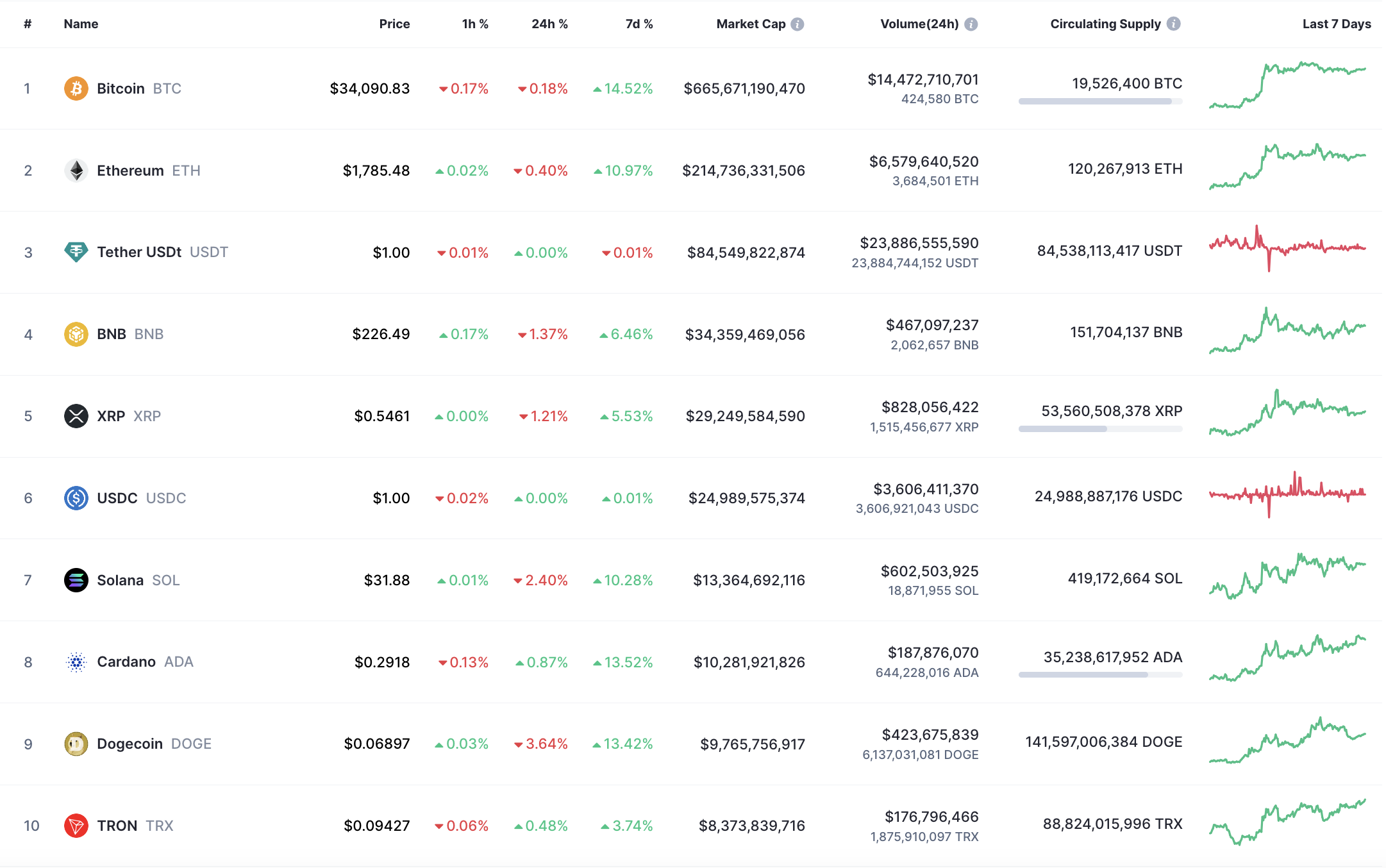Open the XRP coin name link
Image resolution: width=1386 pixels, height=868 pixels.
pyautogui.click(x=111, y=416)
